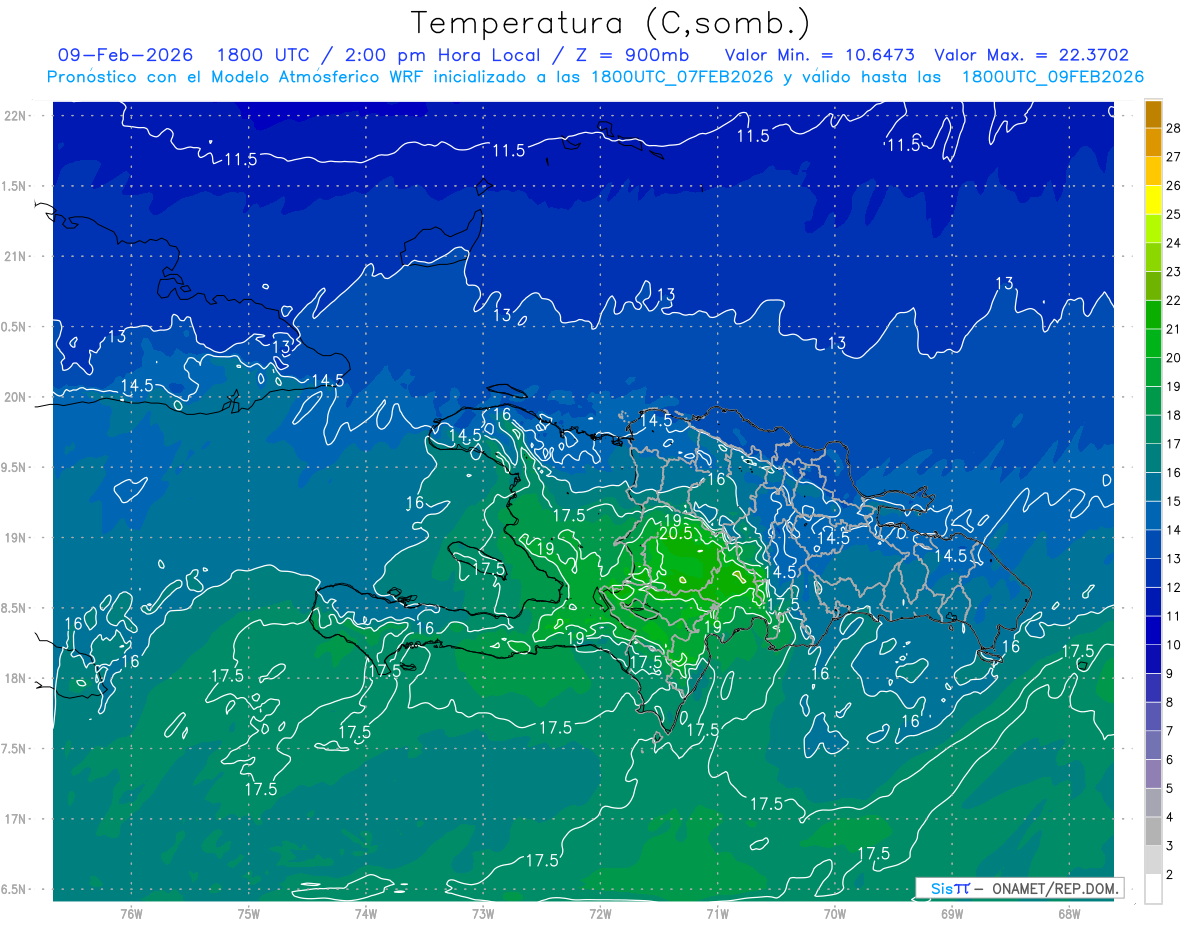1200x927 pixels.
Task: Click the "17N" latitude axis label
Action: pos(15,820)
